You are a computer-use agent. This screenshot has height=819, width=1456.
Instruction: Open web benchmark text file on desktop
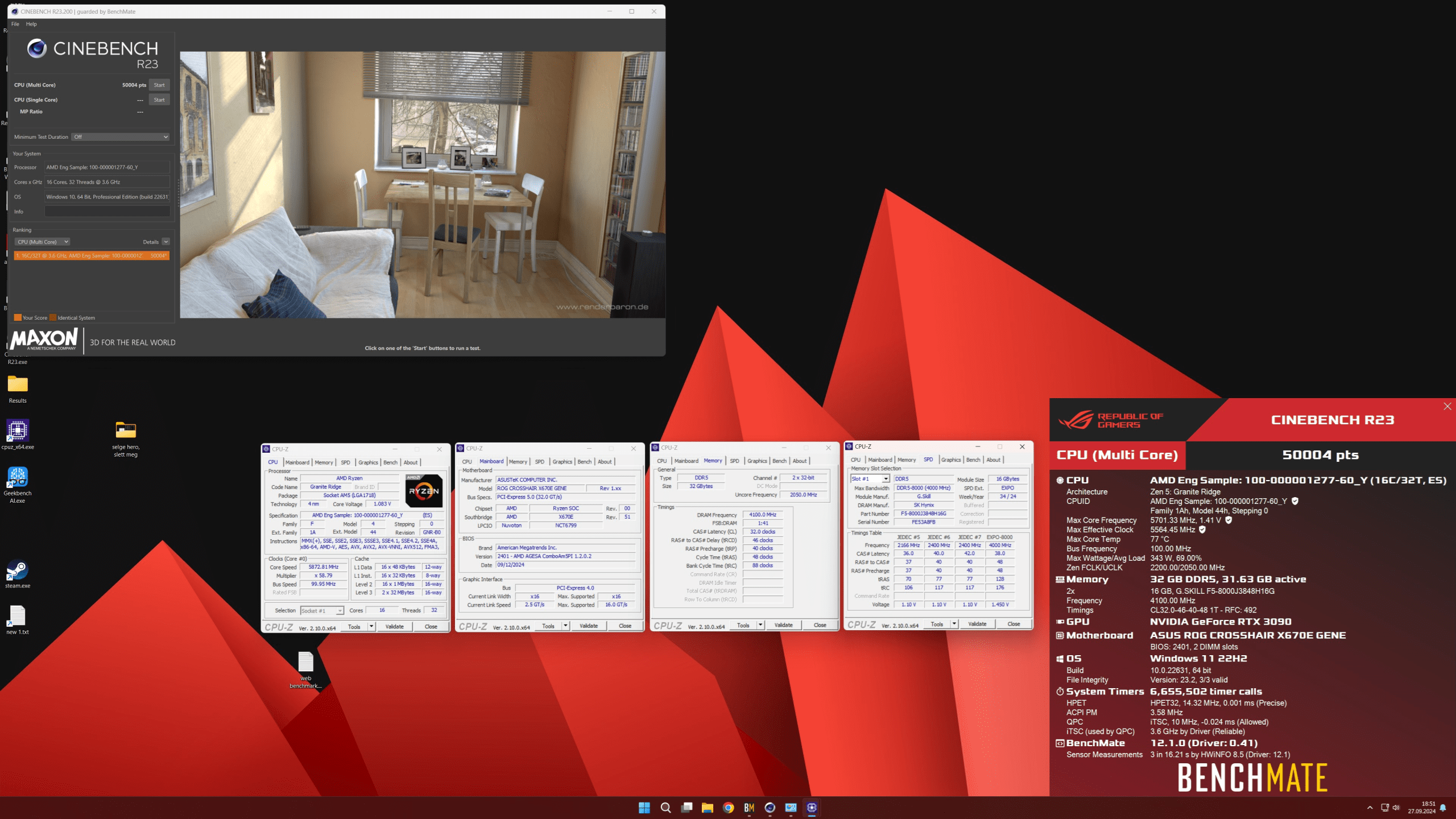pyautogui.click(x=305, y=669)
